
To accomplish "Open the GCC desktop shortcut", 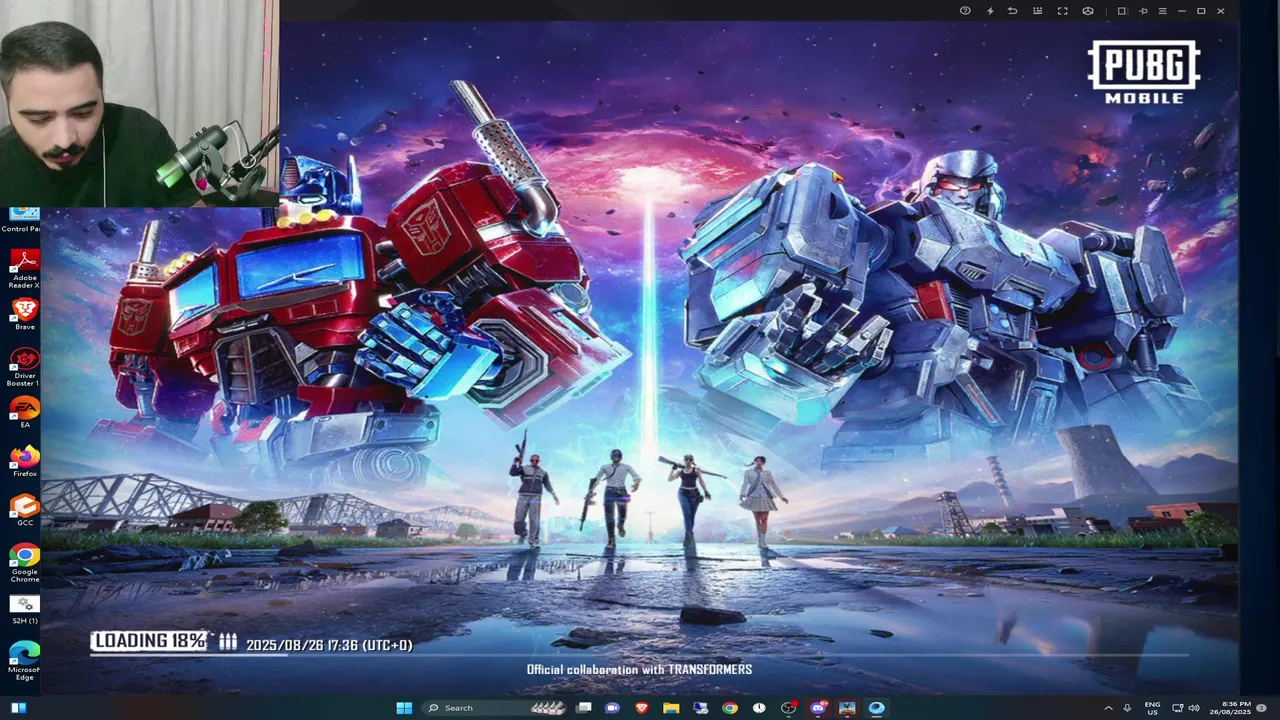I will point(24,510).
